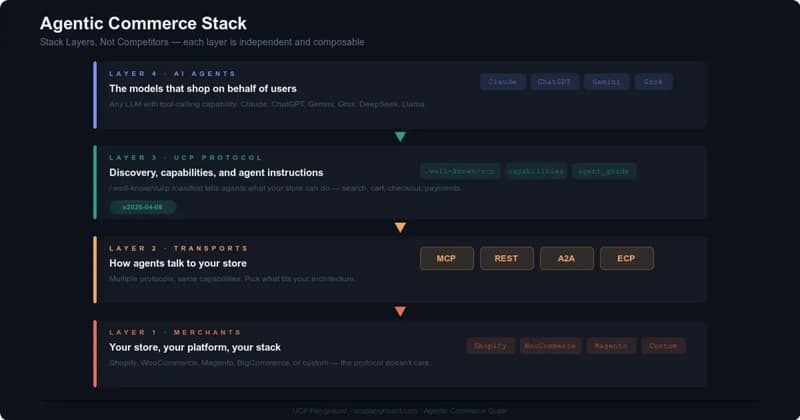
Task: Choose the REST transport button
Action: (506, 258)
